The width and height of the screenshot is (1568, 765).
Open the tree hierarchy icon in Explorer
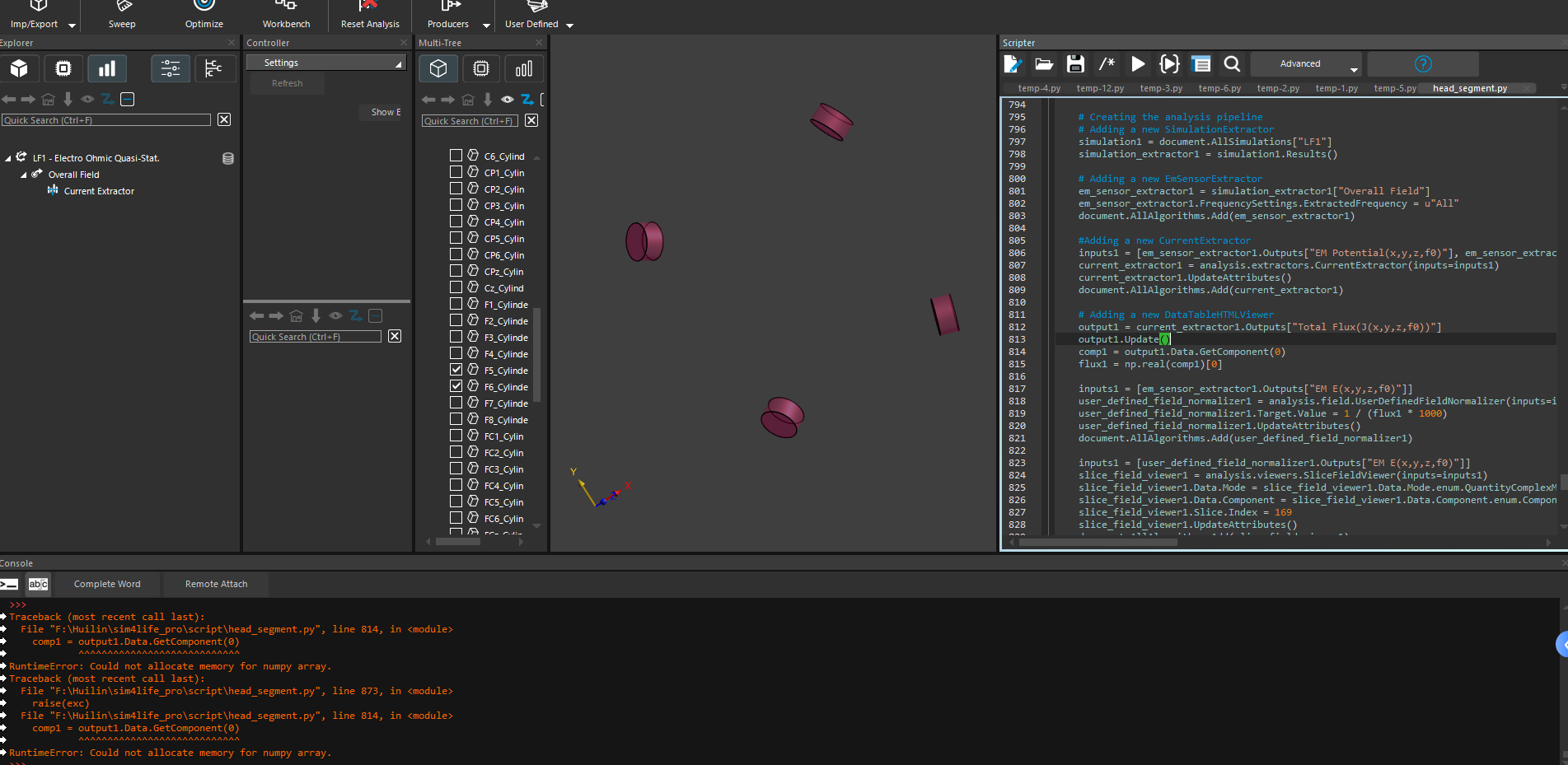click(x=213, y=68)
